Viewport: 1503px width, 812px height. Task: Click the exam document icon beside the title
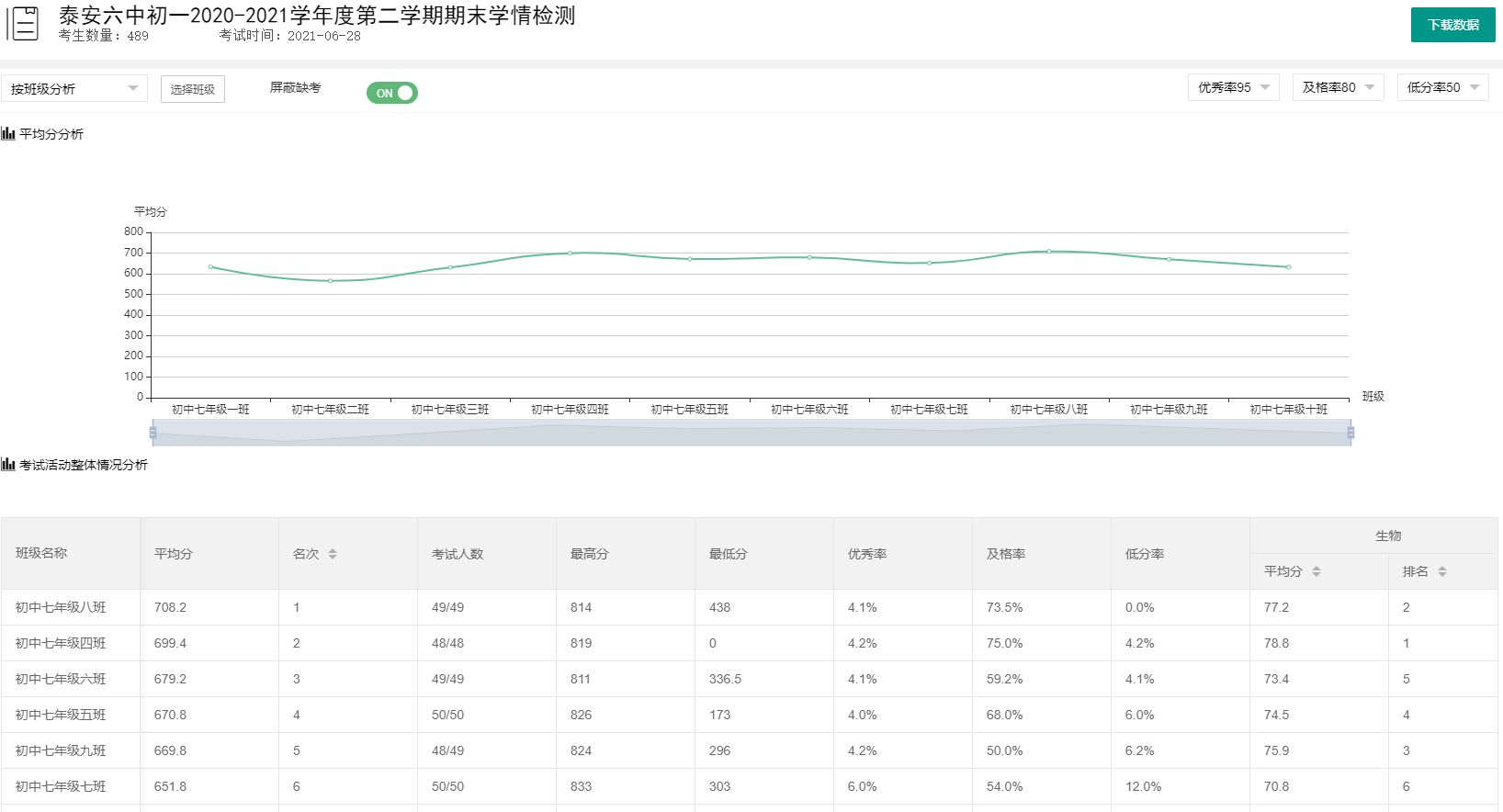22,24
